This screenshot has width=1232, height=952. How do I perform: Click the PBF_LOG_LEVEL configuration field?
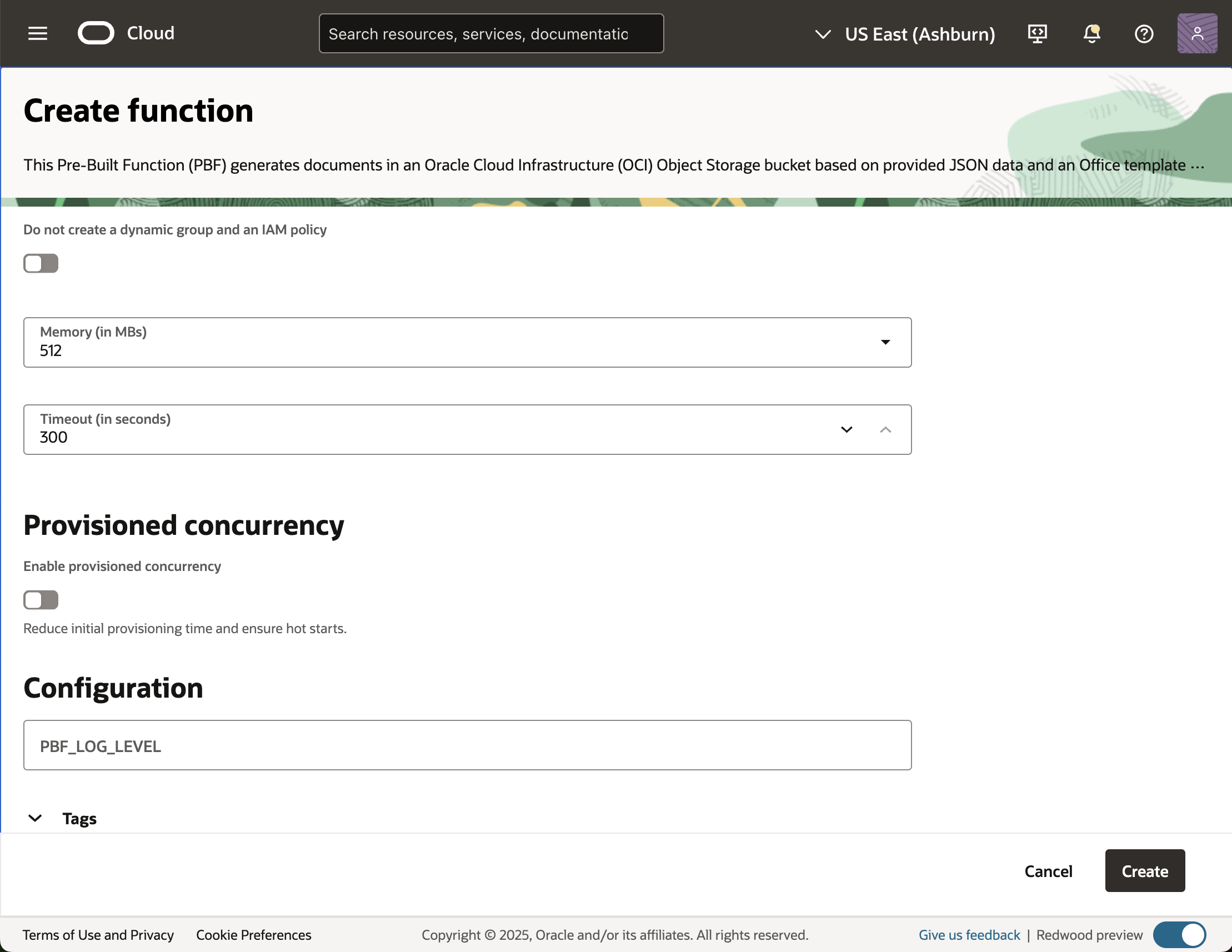pos(467,745)
